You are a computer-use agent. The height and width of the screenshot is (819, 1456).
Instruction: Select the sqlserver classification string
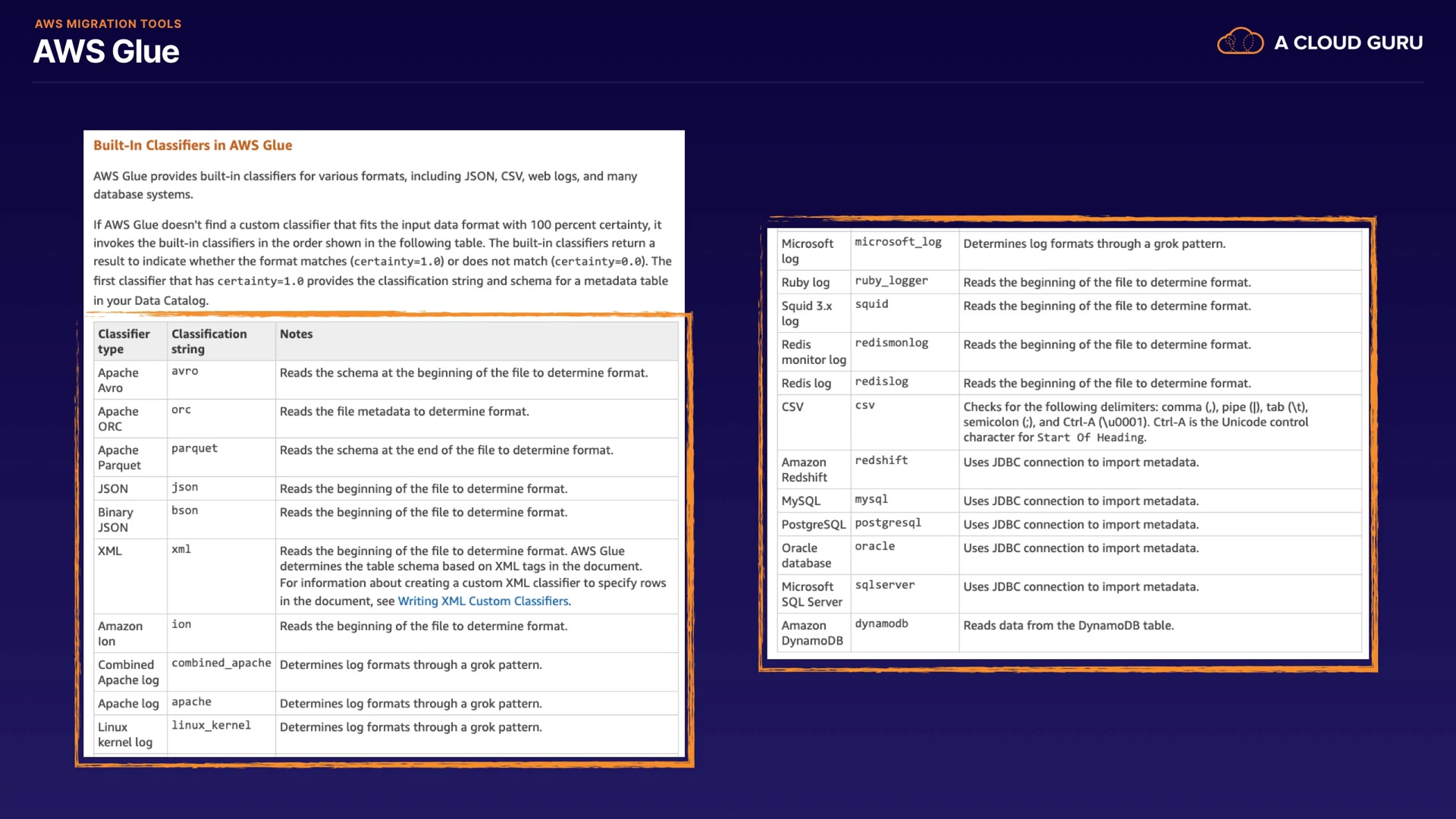884,585
